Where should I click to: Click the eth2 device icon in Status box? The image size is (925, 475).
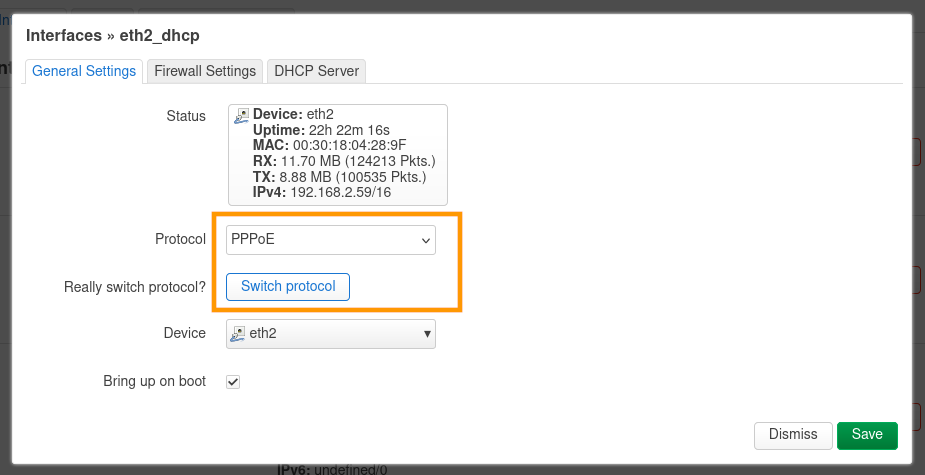tap(242, 116)
